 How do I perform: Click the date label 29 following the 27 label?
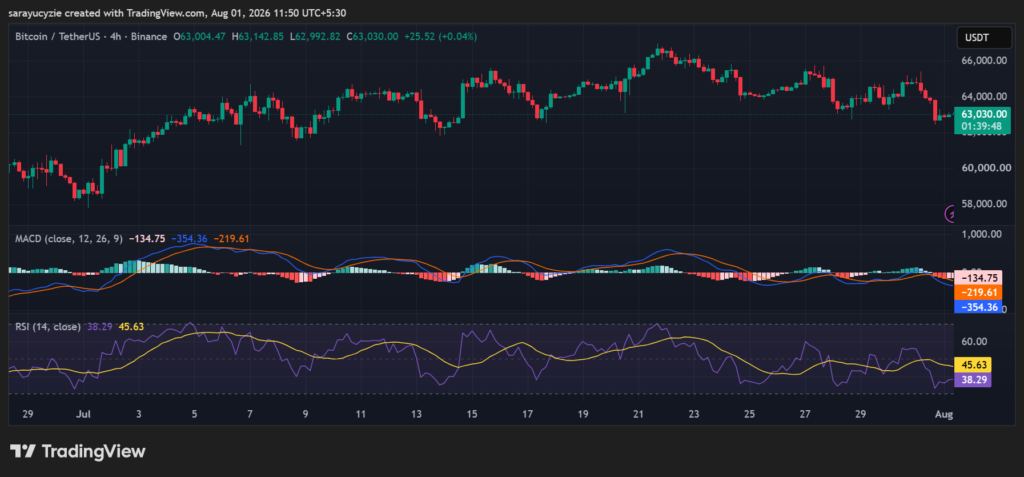(861, 414)
